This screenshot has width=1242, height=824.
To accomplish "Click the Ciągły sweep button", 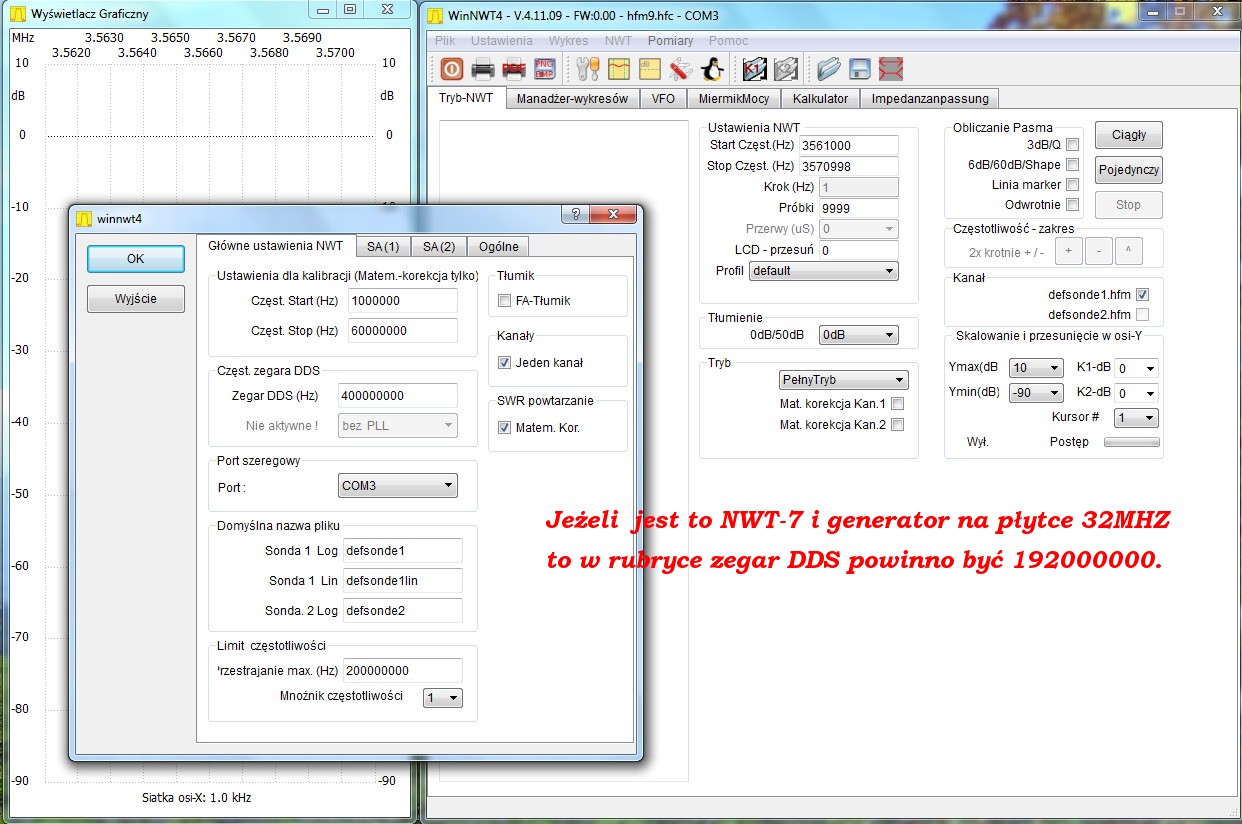I will 1128,135.
